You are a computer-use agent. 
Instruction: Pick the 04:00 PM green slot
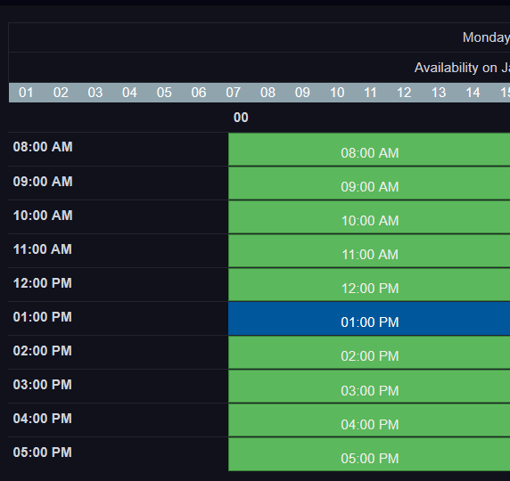369,420
